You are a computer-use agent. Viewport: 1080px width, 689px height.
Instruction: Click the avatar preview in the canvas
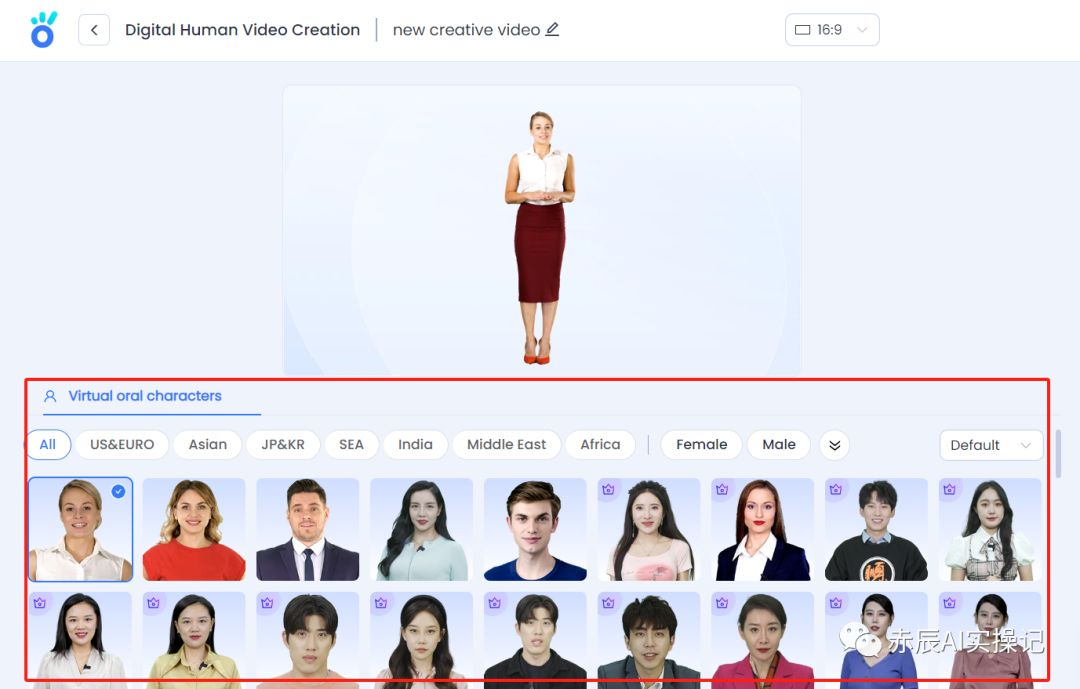coord(540,235)
